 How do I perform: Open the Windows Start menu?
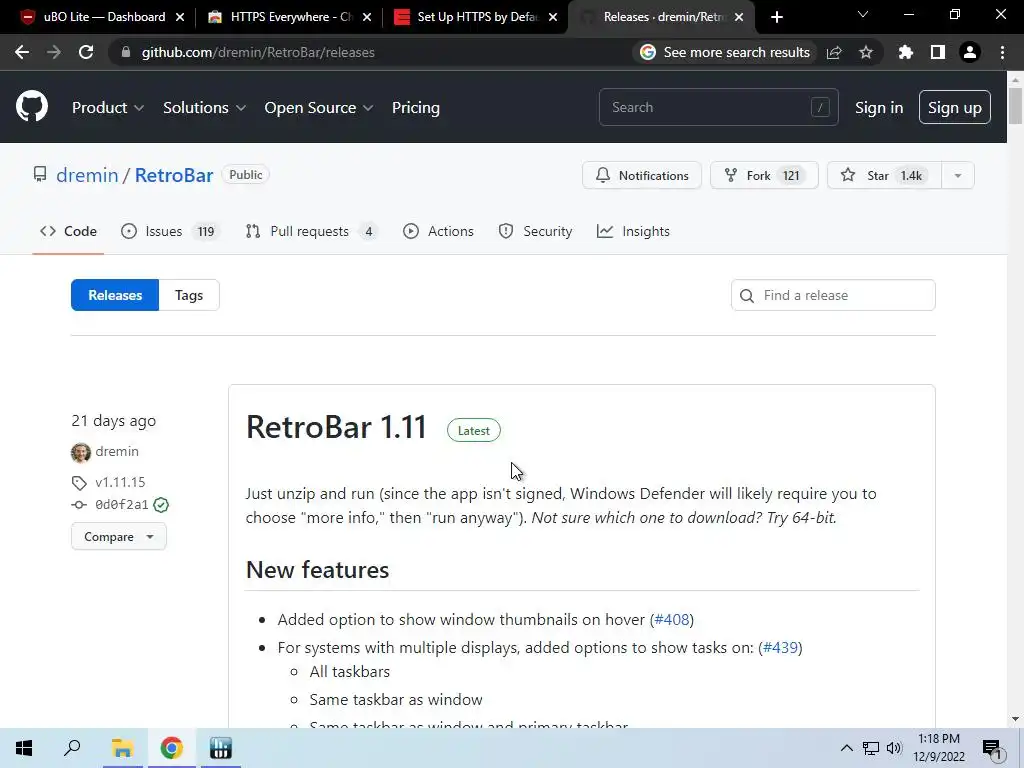tap(24, 748)
